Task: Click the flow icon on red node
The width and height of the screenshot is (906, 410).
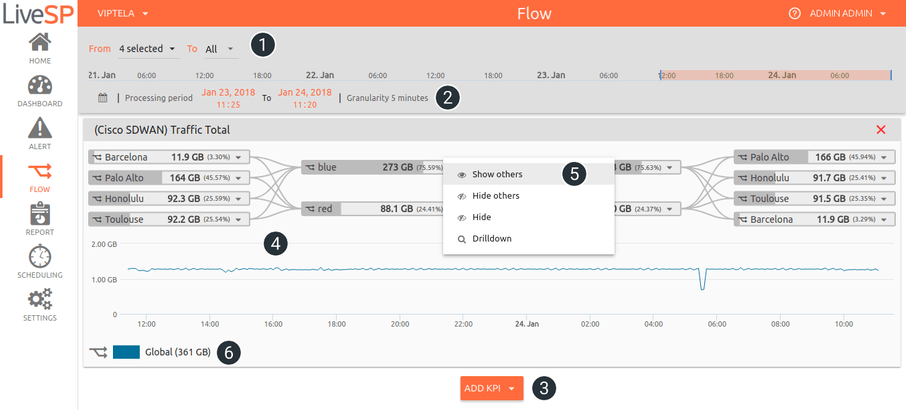Action: point(310,209)
